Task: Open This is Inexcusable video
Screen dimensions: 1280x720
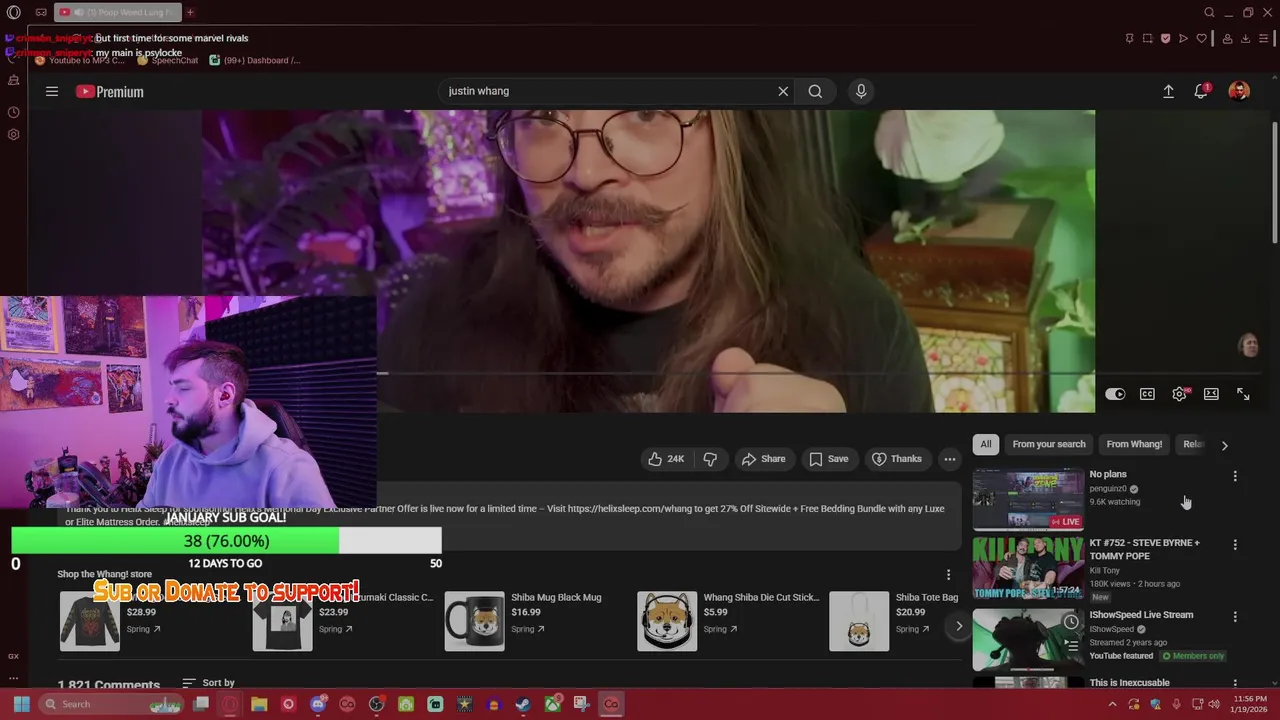Action: pyautogui.click(x=1129, y=683)
